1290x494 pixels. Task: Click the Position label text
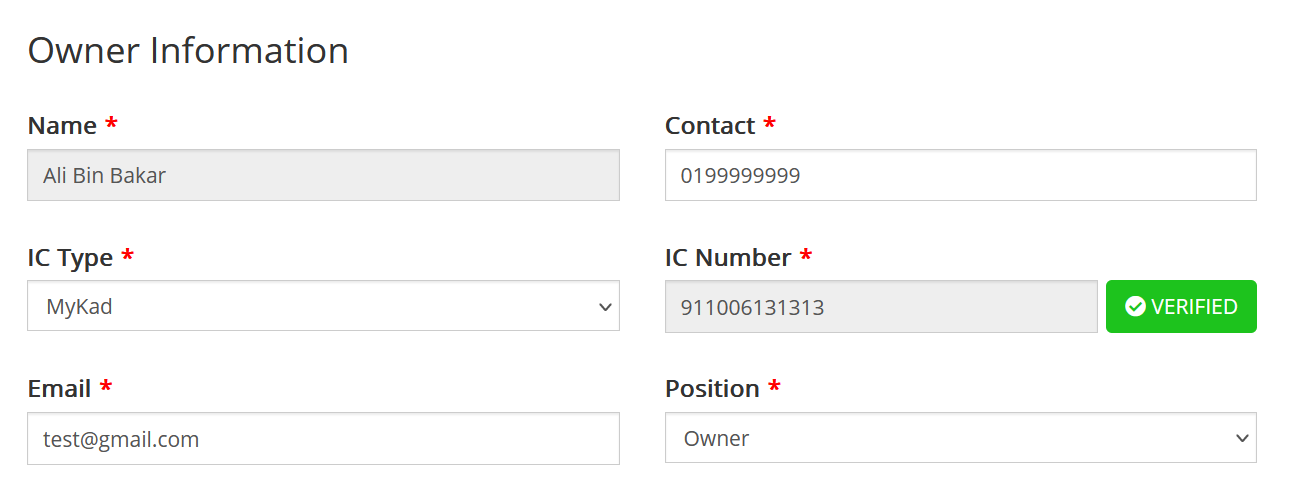click(x=712, y=389)
